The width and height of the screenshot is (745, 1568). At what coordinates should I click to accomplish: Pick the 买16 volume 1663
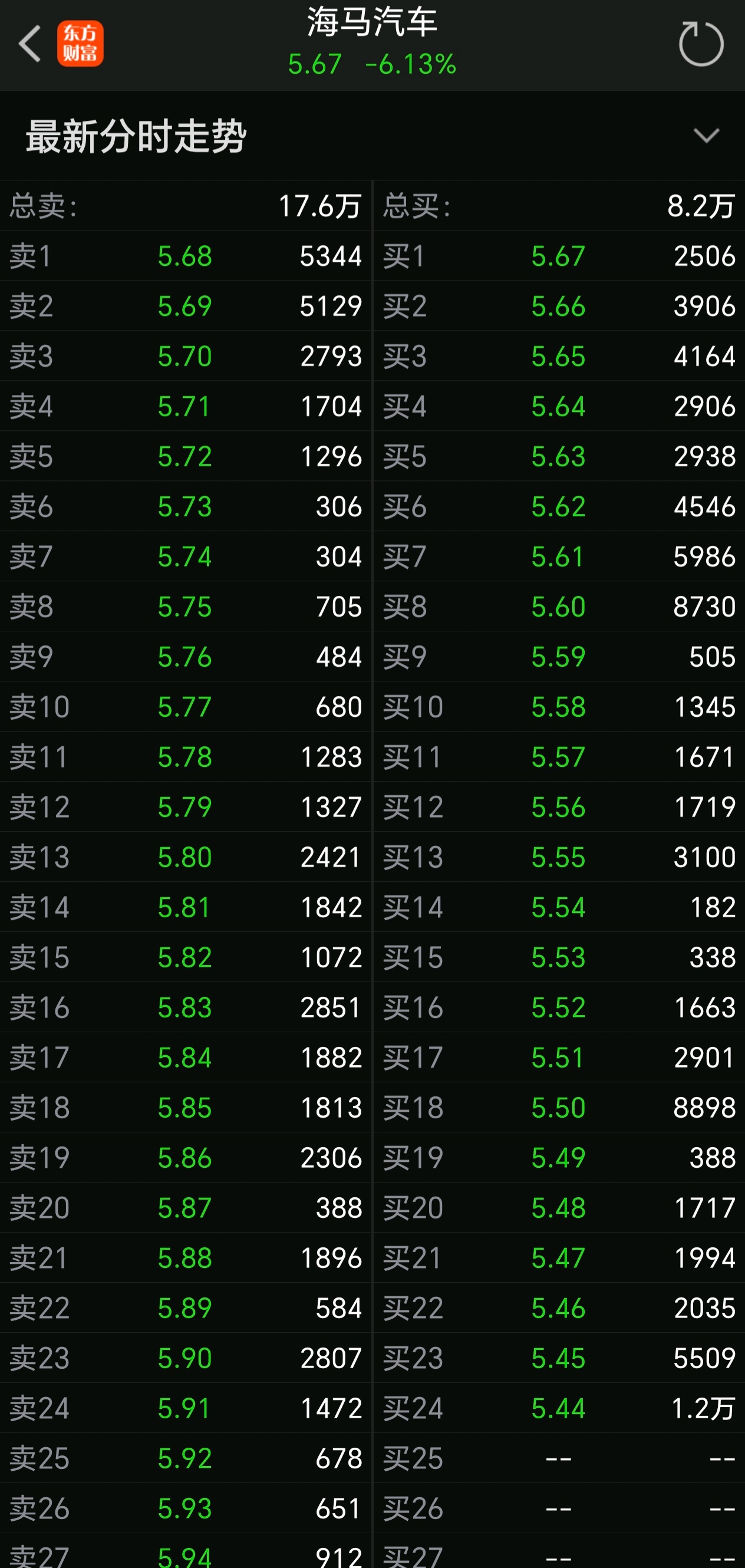click(x=705, y=1007)
